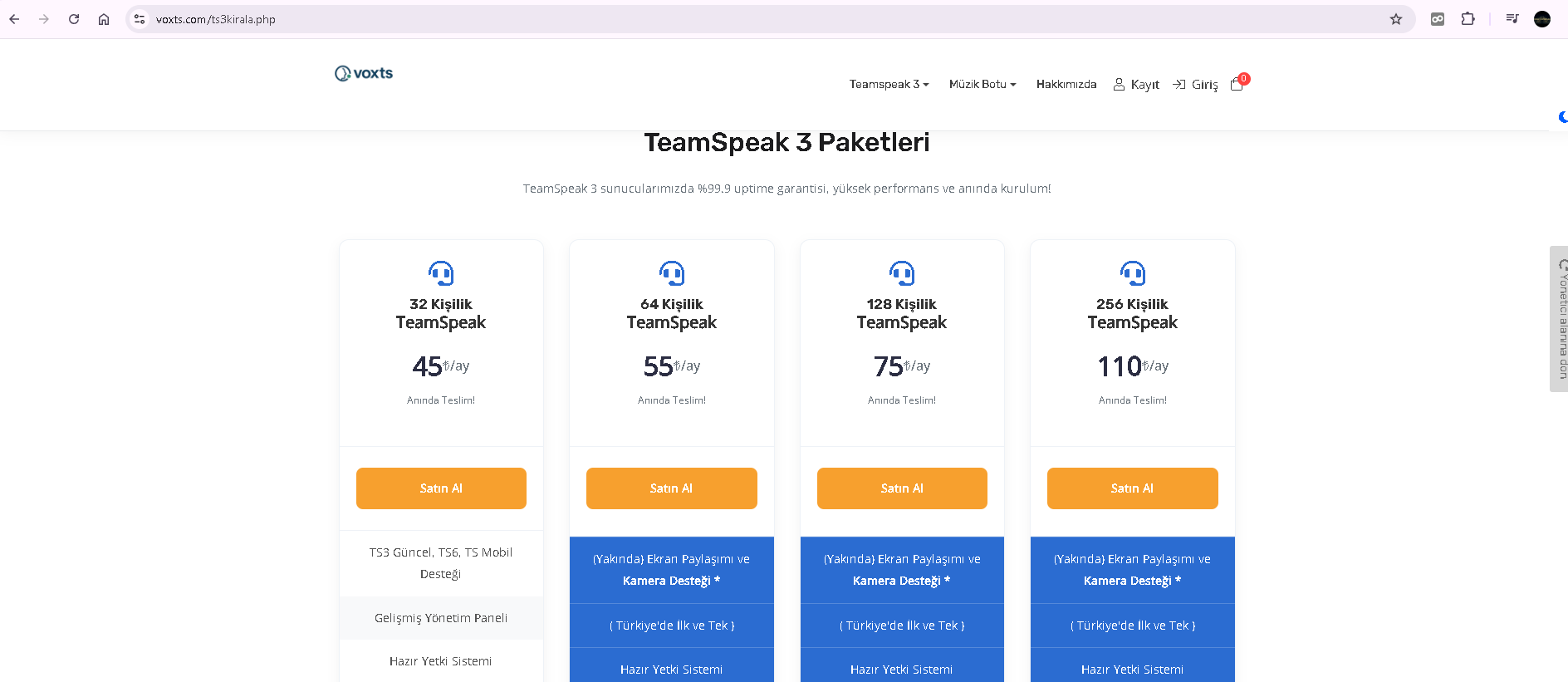Click the incognito-style extension icon
1568x682 pixels.
(x=1438, y=19)
